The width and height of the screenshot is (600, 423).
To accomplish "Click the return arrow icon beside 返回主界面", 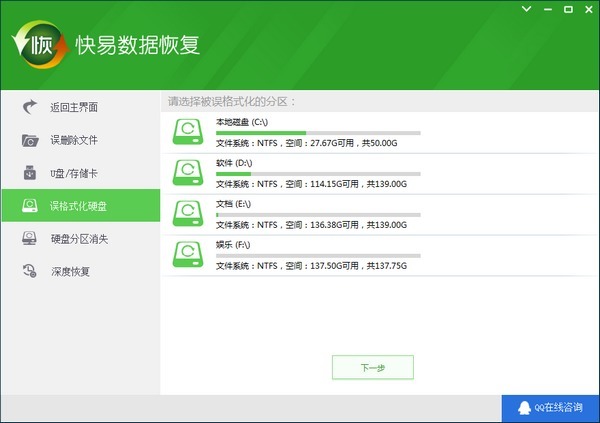I will point(29,107).
